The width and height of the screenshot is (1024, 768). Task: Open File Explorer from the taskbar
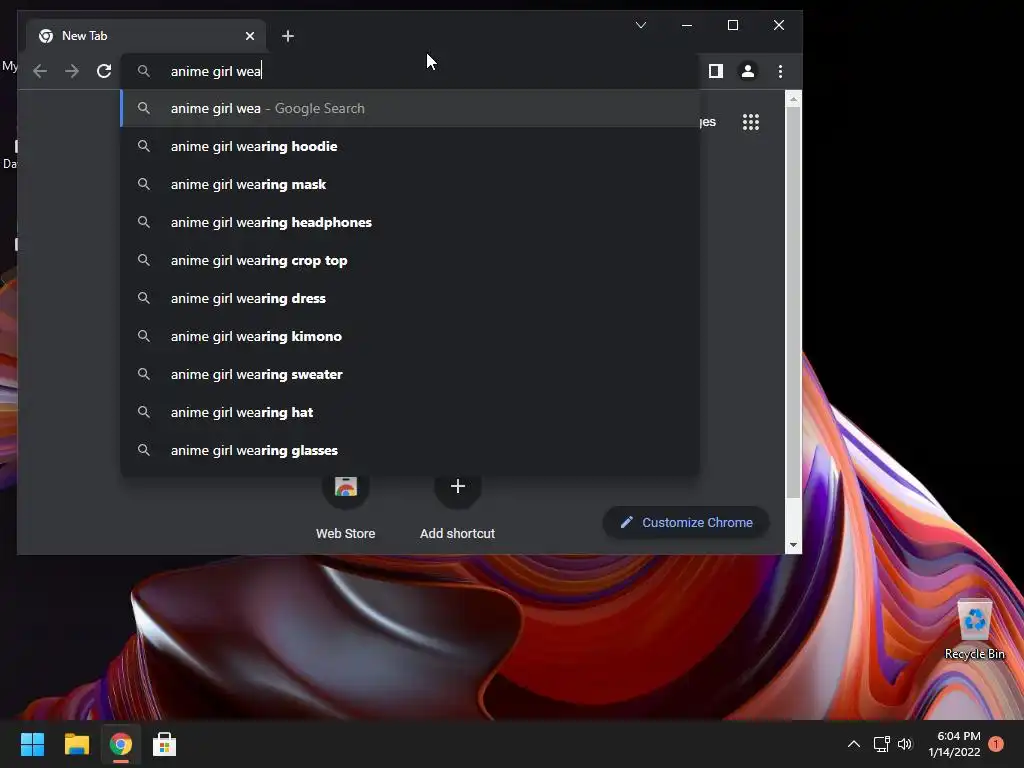click(x=76, y=744)
